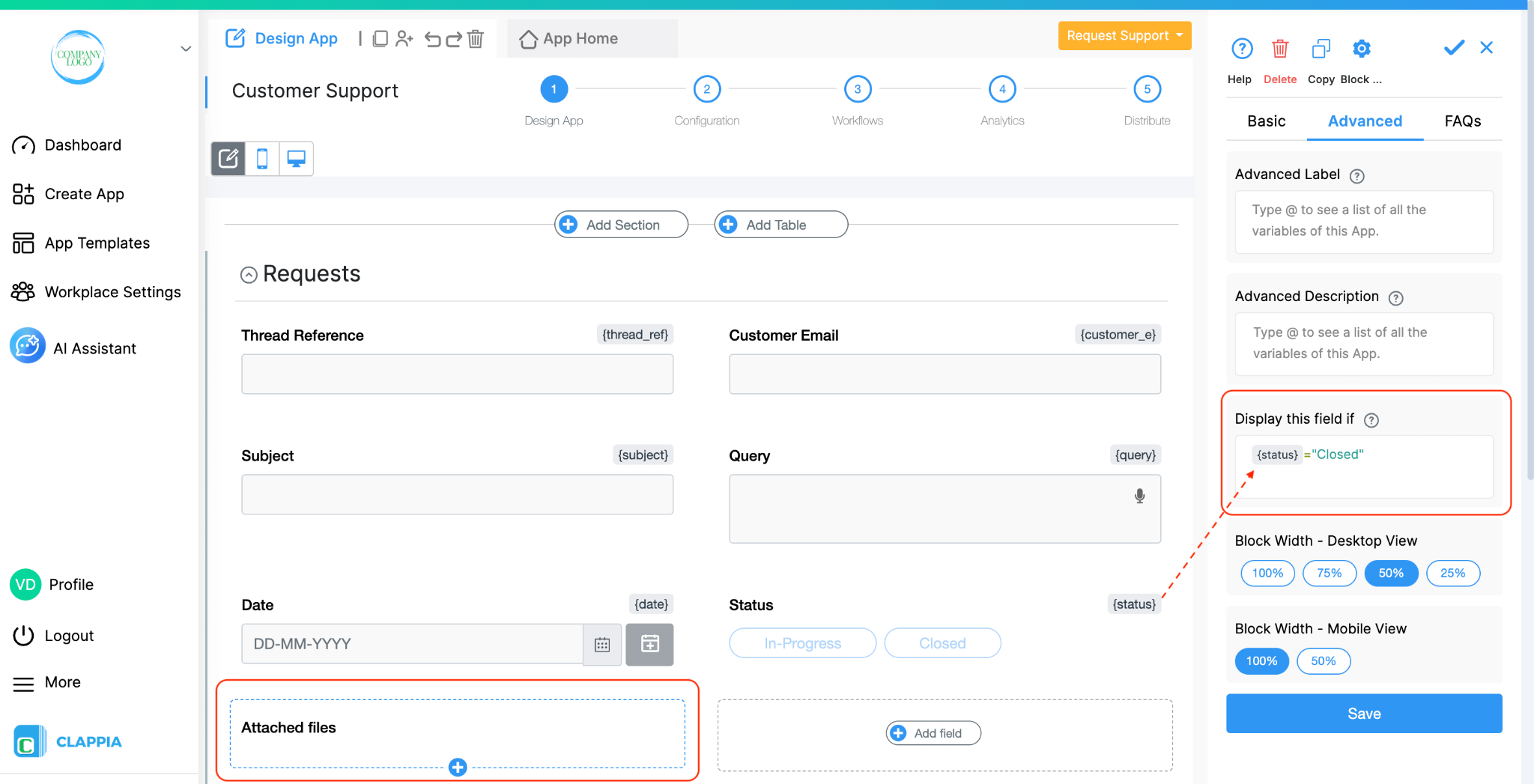Image resolution: width=1534 pixels, height=784 pixels.
Task: Go to step 2 Configuration
Action: pos(706,89)
